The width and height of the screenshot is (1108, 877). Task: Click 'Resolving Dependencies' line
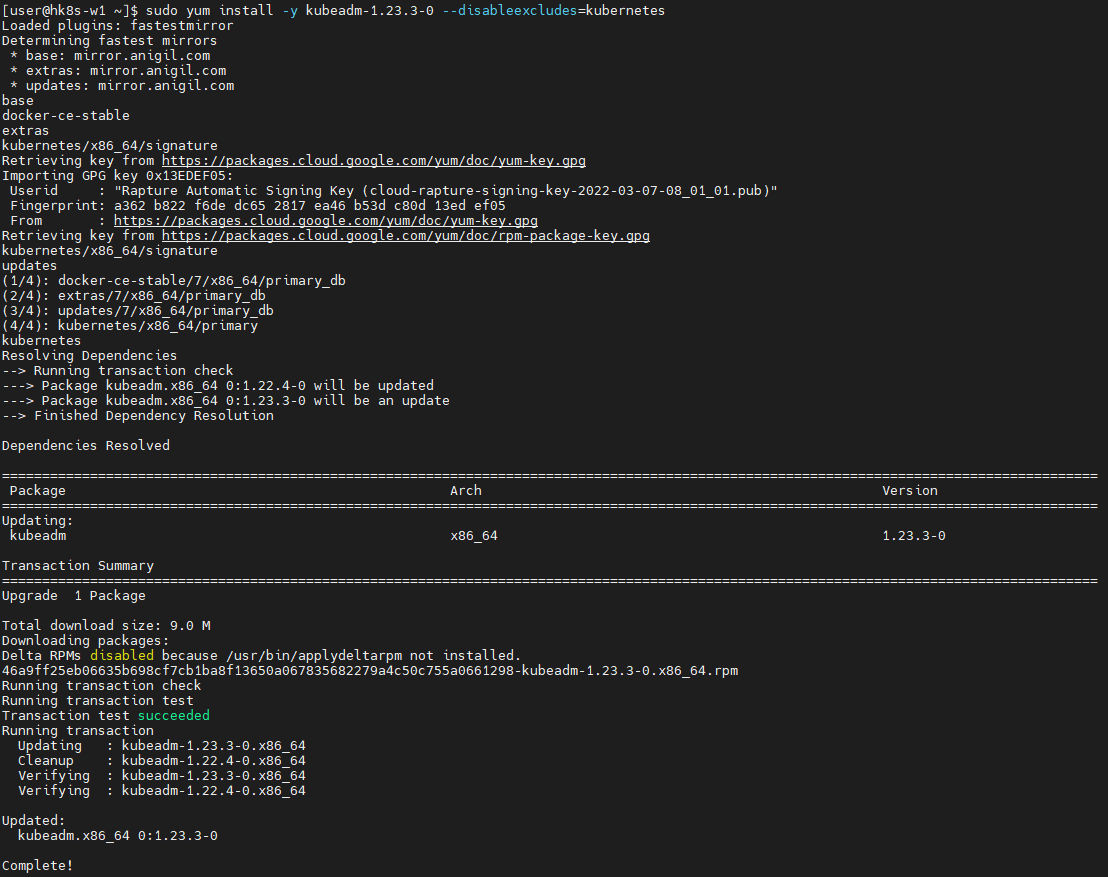90,355
